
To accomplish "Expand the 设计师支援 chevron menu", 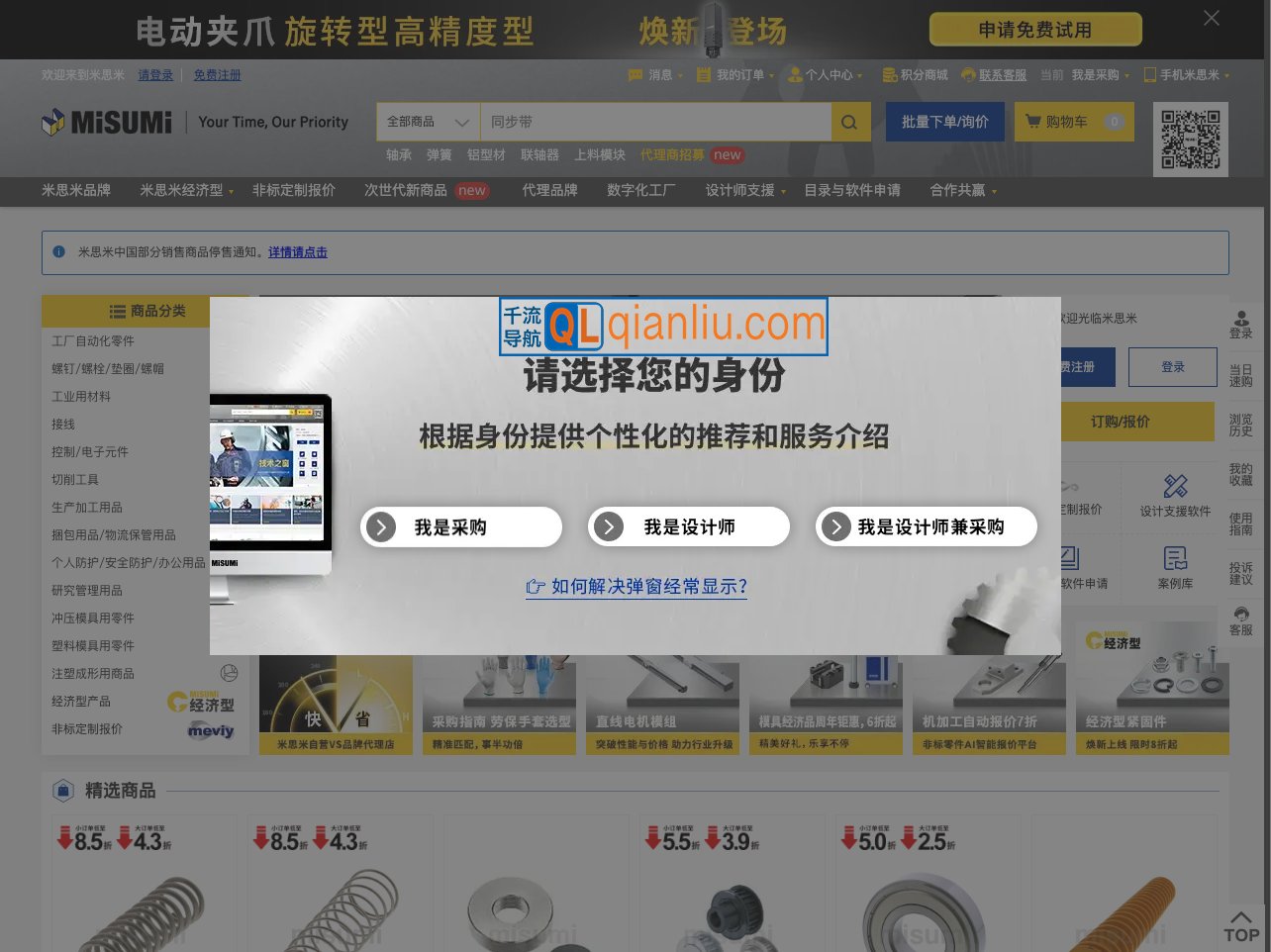I will click(x=783, y=191).
